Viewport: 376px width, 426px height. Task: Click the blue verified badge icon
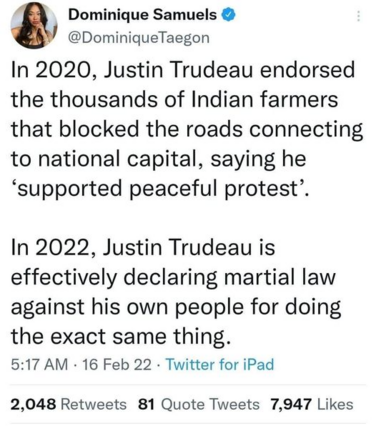click(x=229, y=14)
